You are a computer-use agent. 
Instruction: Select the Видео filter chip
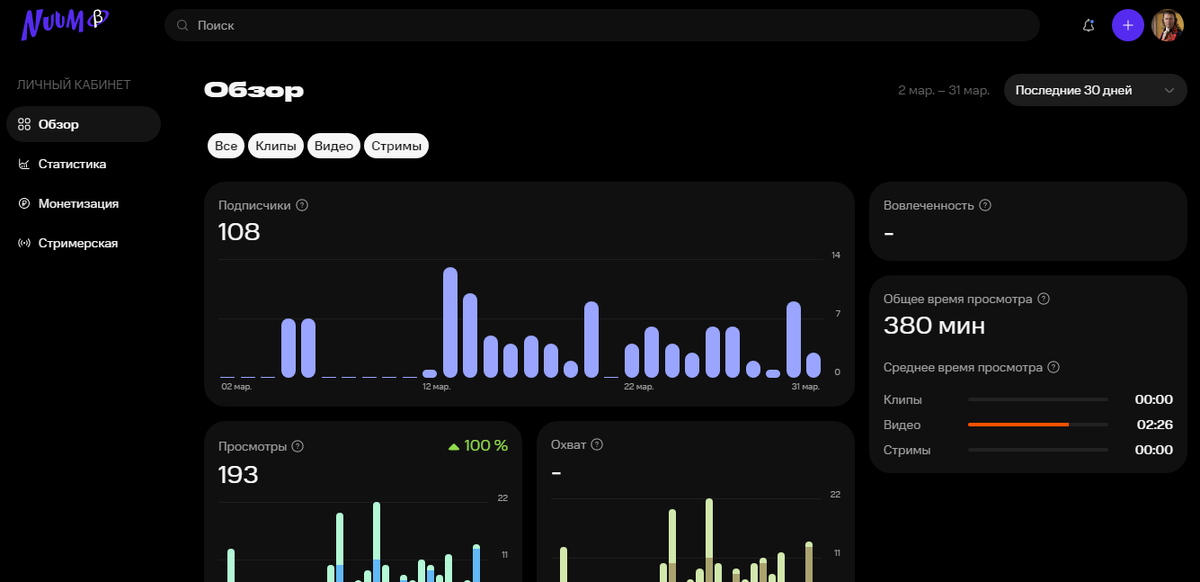(334, 146)
